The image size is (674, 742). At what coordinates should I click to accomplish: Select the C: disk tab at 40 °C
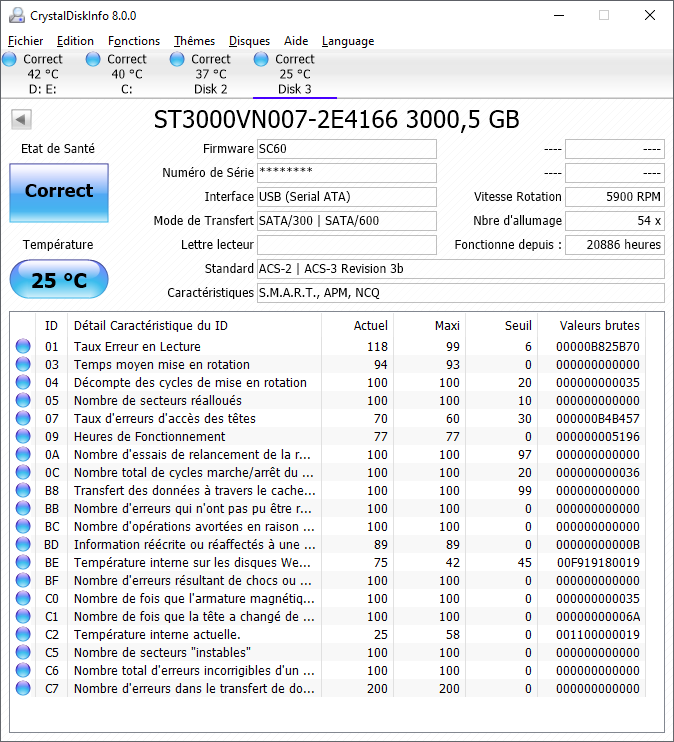pos(126,74)
